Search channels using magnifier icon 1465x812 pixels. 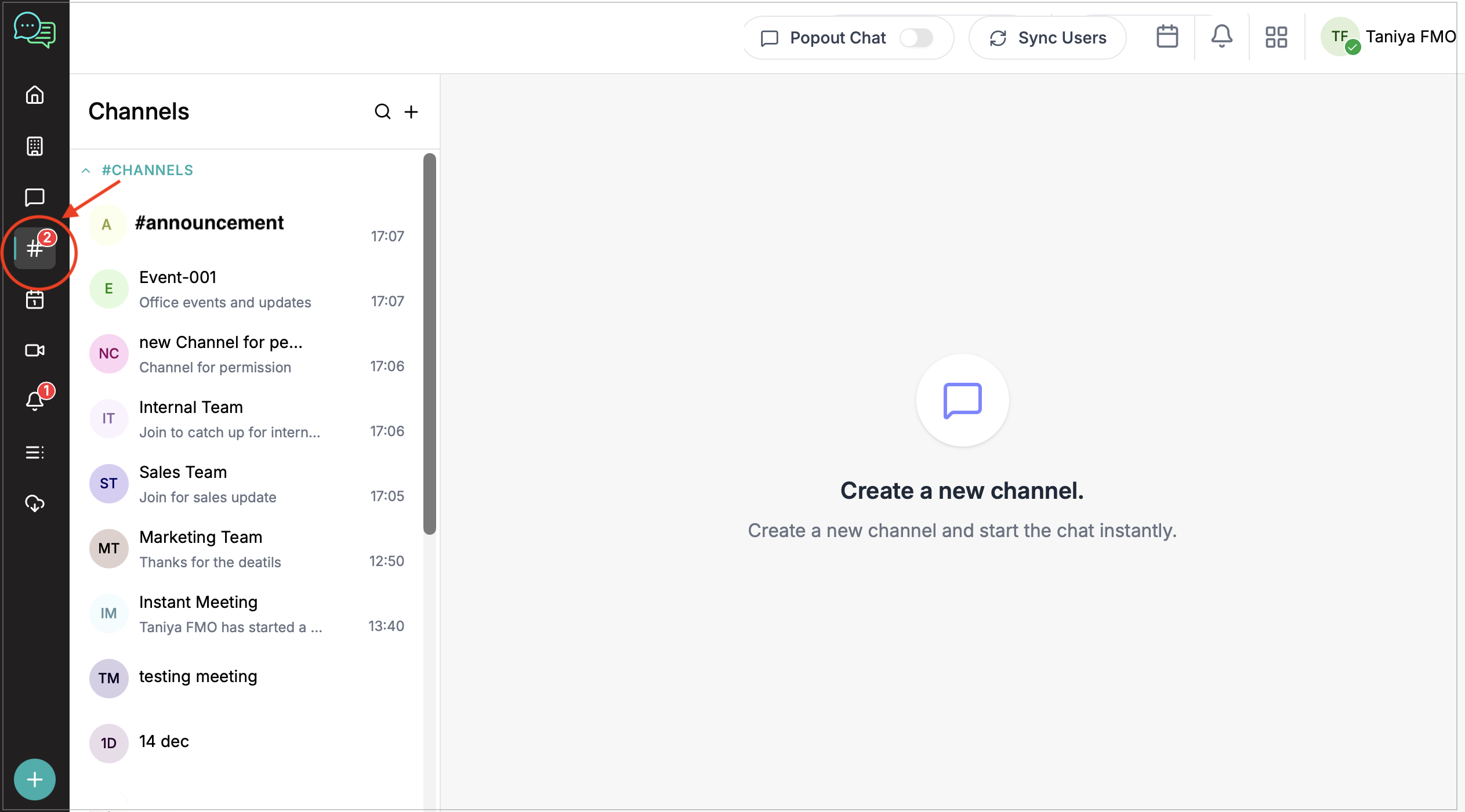(x=382, y=111)
